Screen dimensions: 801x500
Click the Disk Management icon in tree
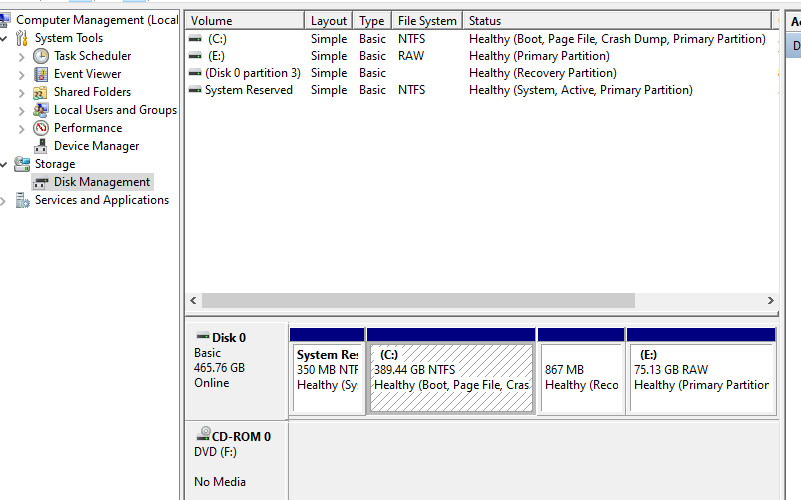[x=41, y=182]
